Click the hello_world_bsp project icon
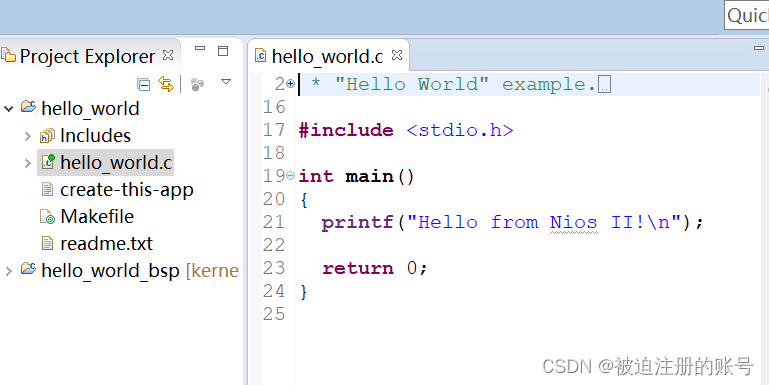Image resolution: width=769 pixels, height=385 pixels. [28, 269]
